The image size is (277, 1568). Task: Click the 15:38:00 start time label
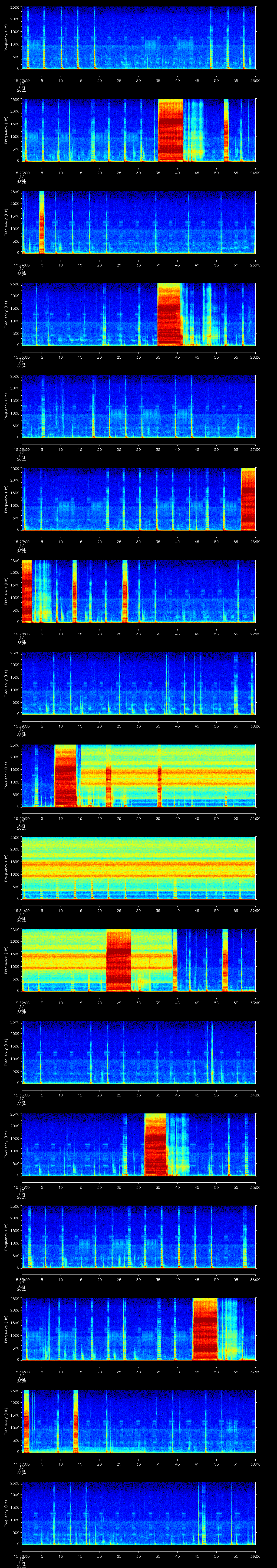21,1556
